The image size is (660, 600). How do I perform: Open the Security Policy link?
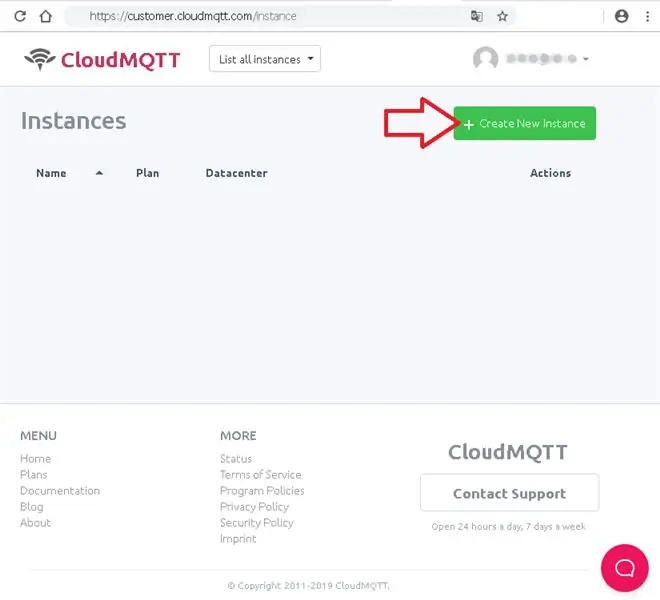tap(257, 523)
